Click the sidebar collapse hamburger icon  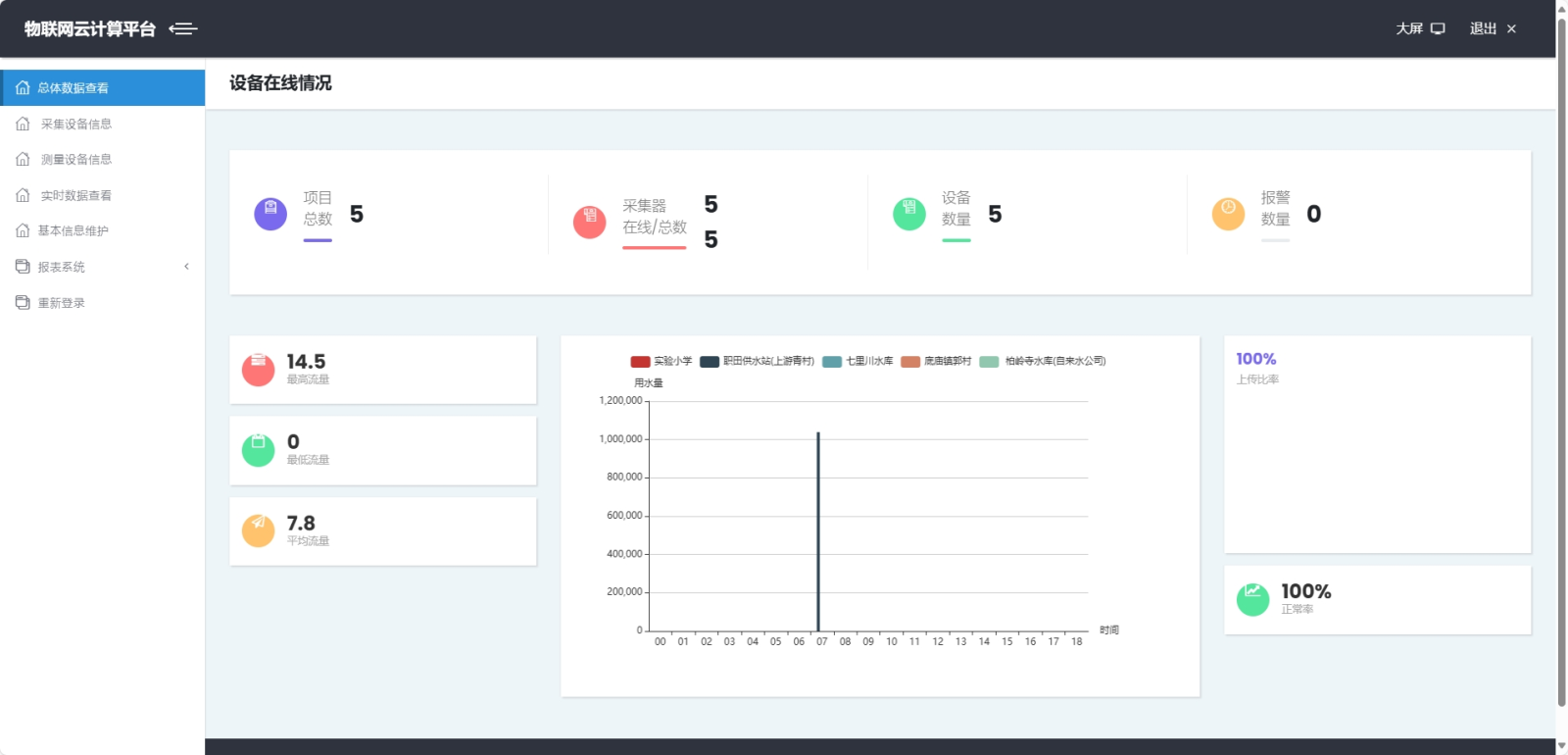[183, 29]
